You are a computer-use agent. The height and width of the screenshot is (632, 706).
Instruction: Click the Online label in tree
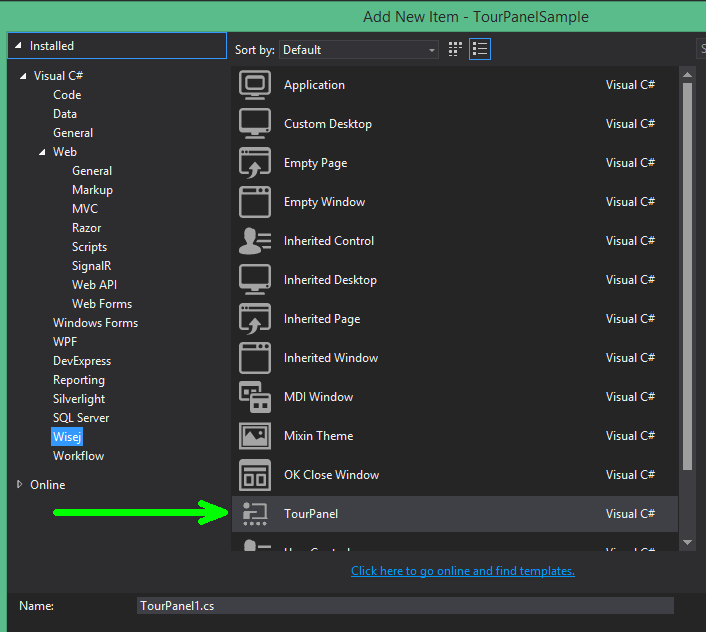pyautogui.click(x=47, y=485)
